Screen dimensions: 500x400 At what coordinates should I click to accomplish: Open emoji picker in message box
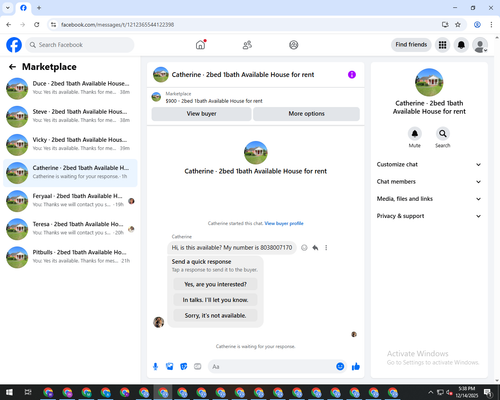click(x=340, y=367)
